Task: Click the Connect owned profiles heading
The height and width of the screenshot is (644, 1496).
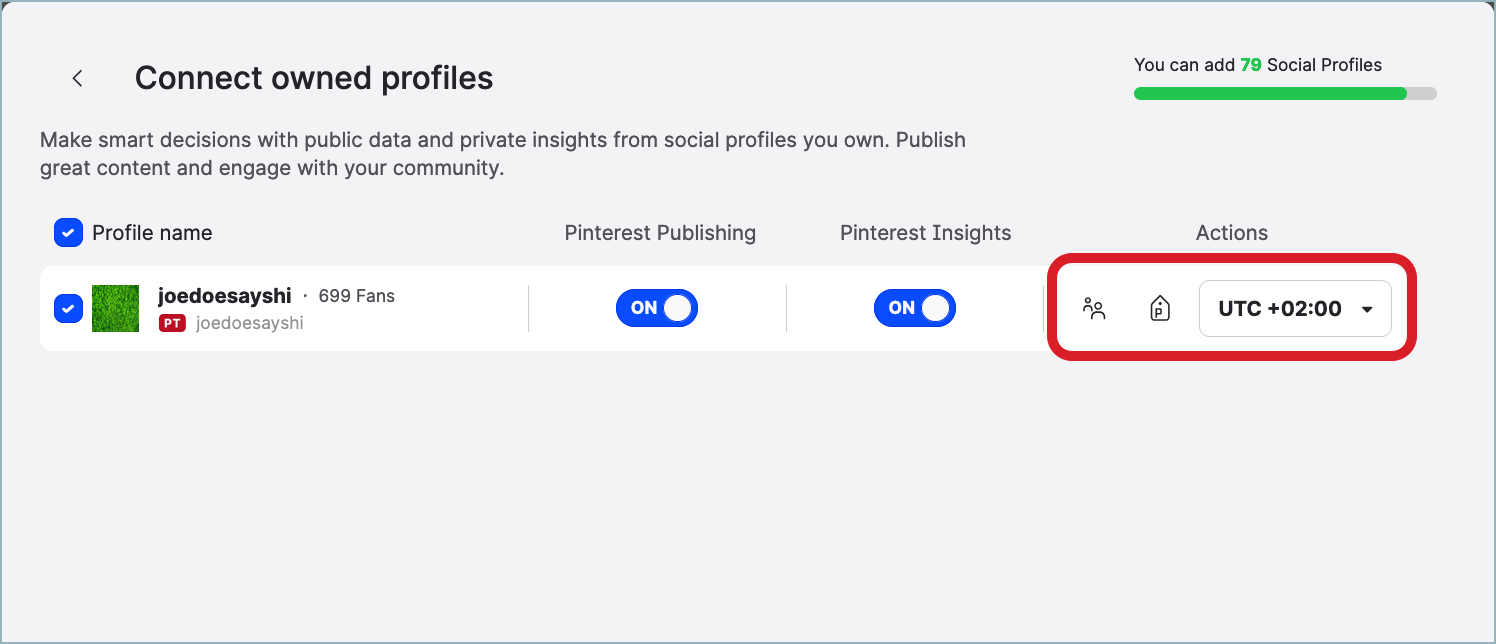Action: (x=314, y=78)
